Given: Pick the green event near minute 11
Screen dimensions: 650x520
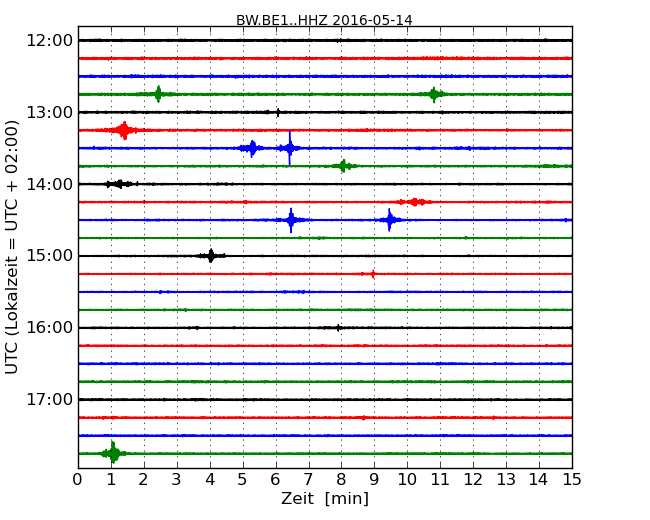Looking at the screenshot, I should pyautogui.click(x=434, y=95).
